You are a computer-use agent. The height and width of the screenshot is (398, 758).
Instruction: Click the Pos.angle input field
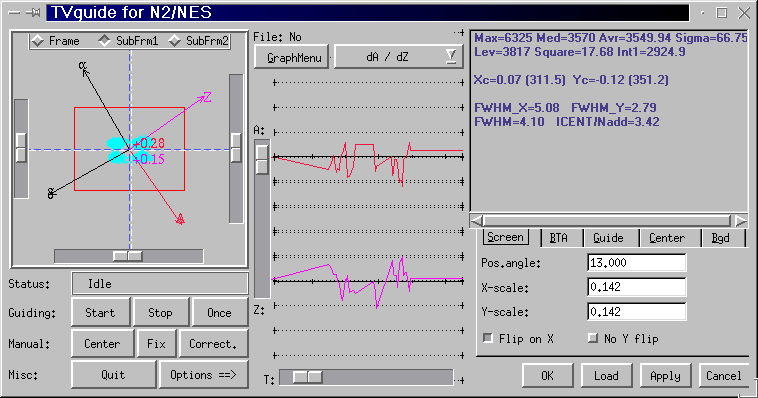[636, 263]
